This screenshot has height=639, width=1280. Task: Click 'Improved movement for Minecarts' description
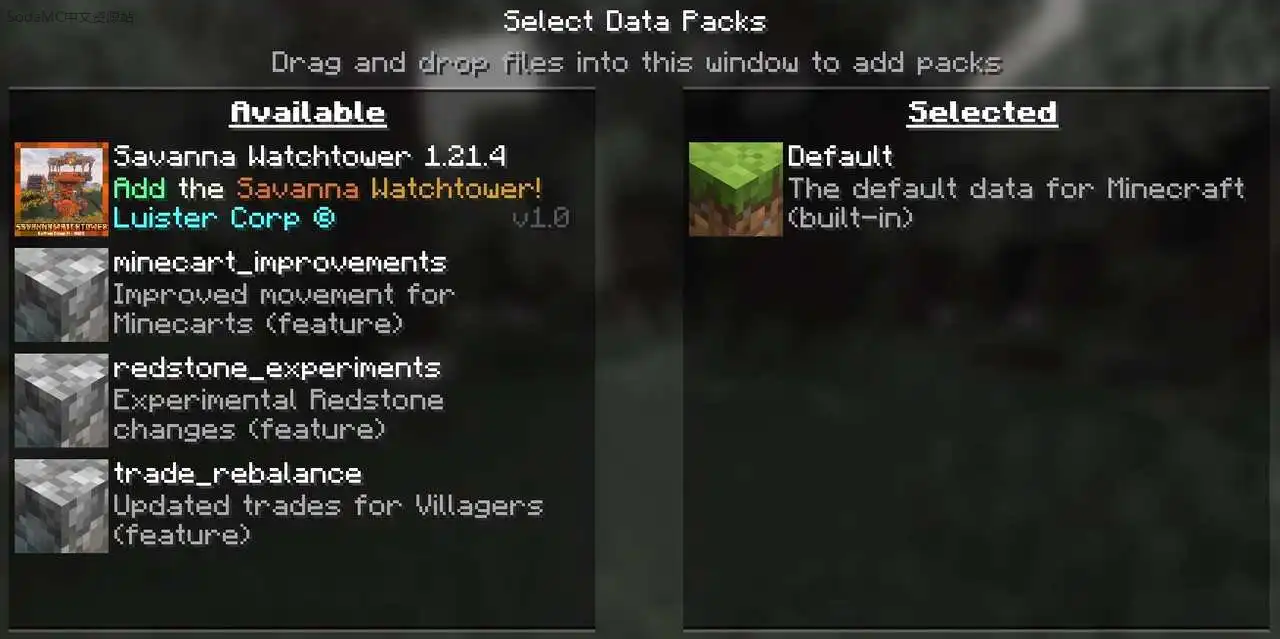click(x=284, y=309)
